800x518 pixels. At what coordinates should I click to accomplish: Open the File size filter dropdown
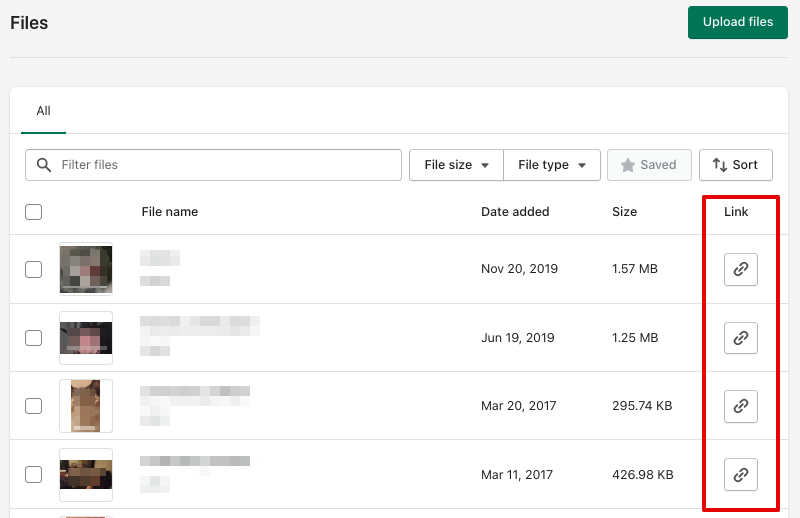(456, 165)
